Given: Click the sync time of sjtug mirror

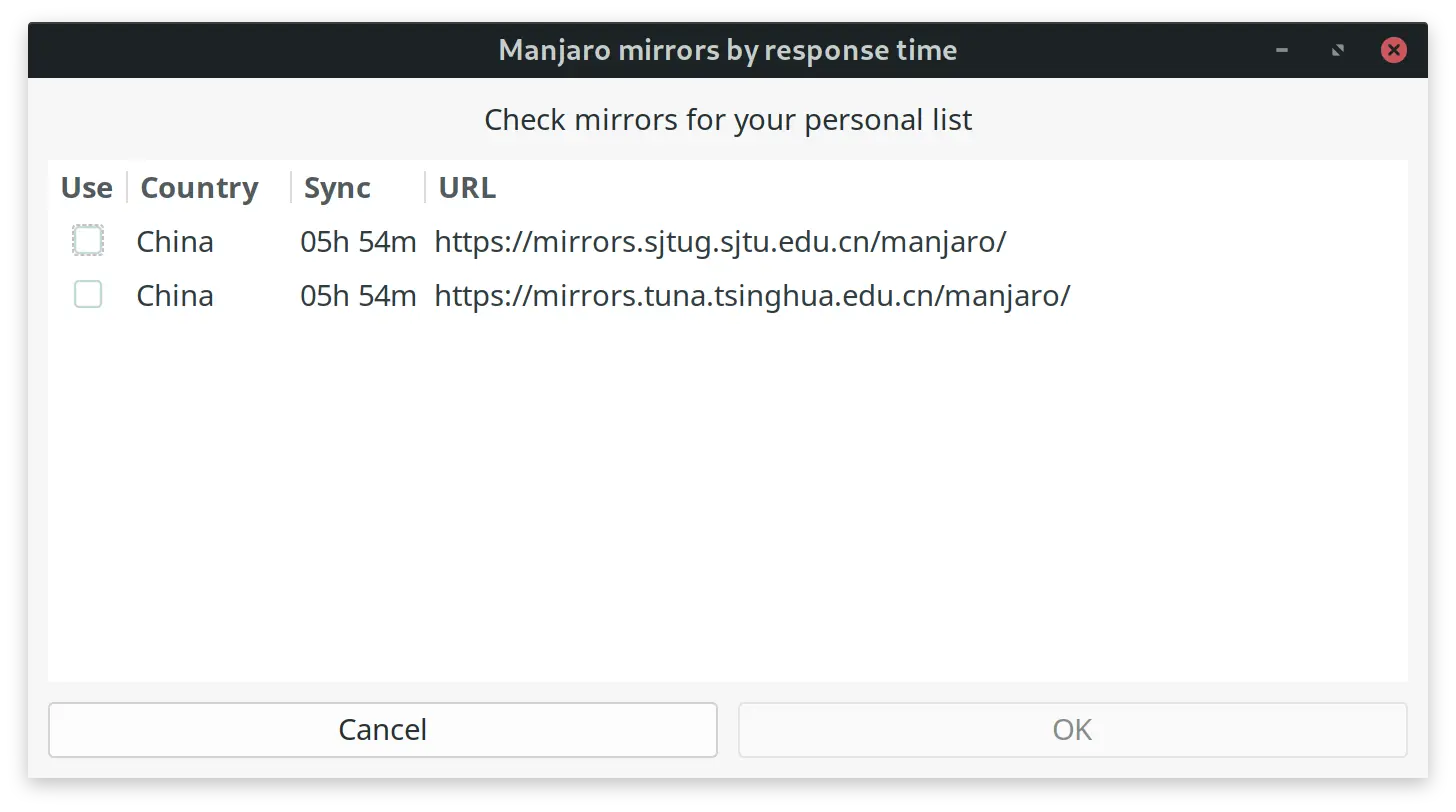Looking at the screenshot, I should pos(358,242).
